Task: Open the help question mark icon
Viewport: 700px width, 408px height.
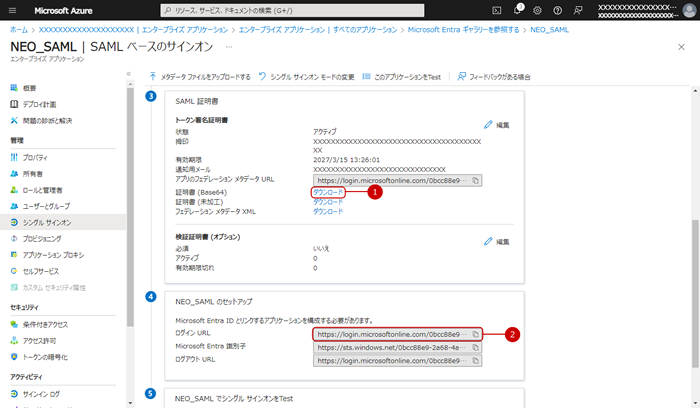Action: coord(558,10)
